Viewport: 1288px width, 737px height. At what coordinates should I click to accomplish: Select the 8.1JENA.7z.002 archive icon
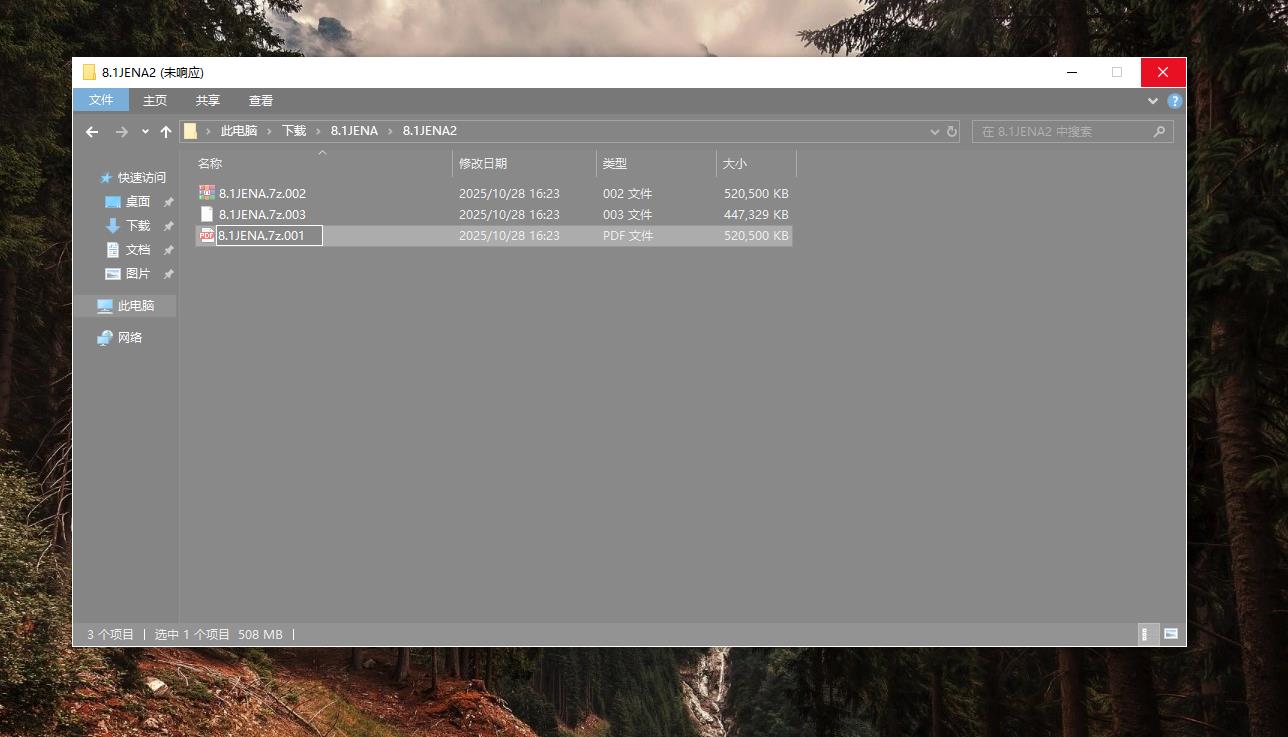point(207,193)
